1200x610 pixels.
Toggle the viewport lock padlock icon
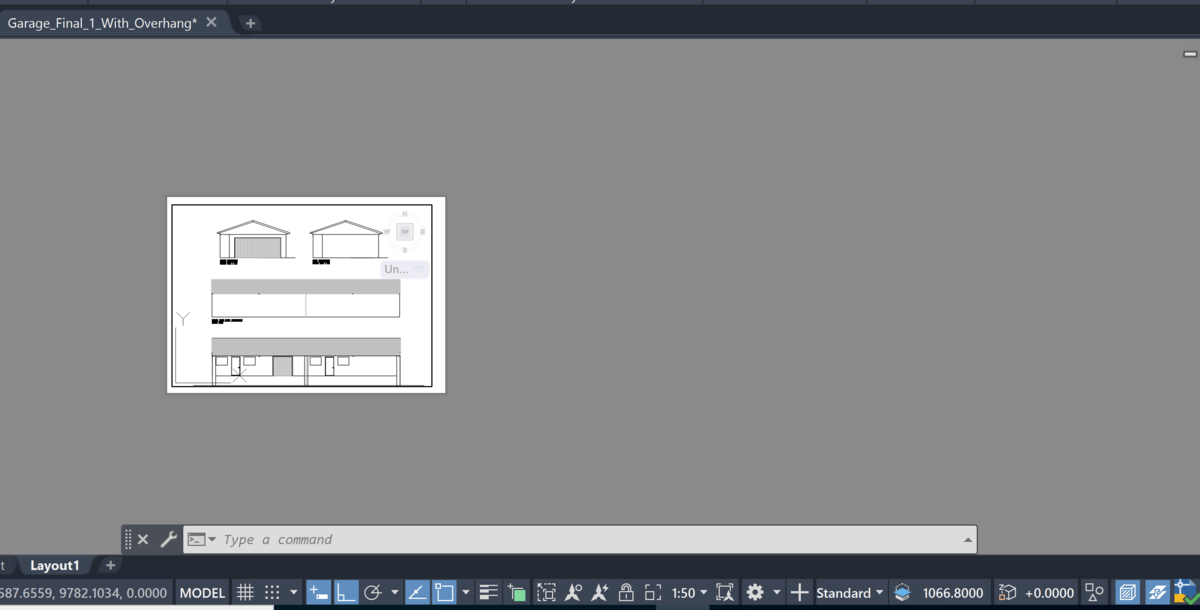click(x=626, y=593)
